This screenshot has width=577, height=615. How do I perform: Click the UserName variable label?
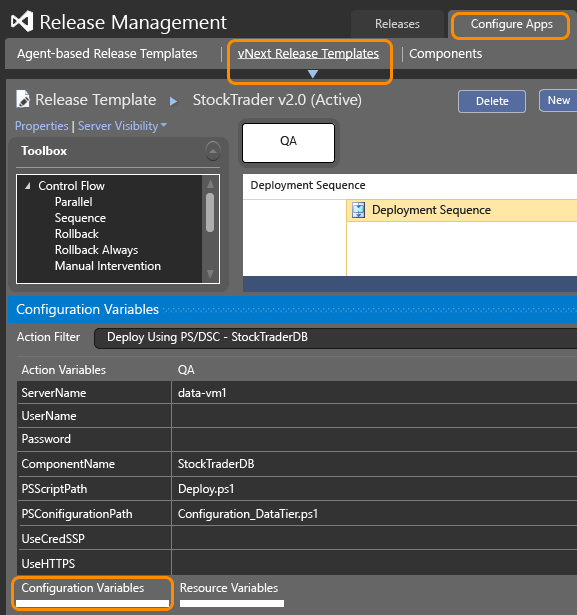49,416
